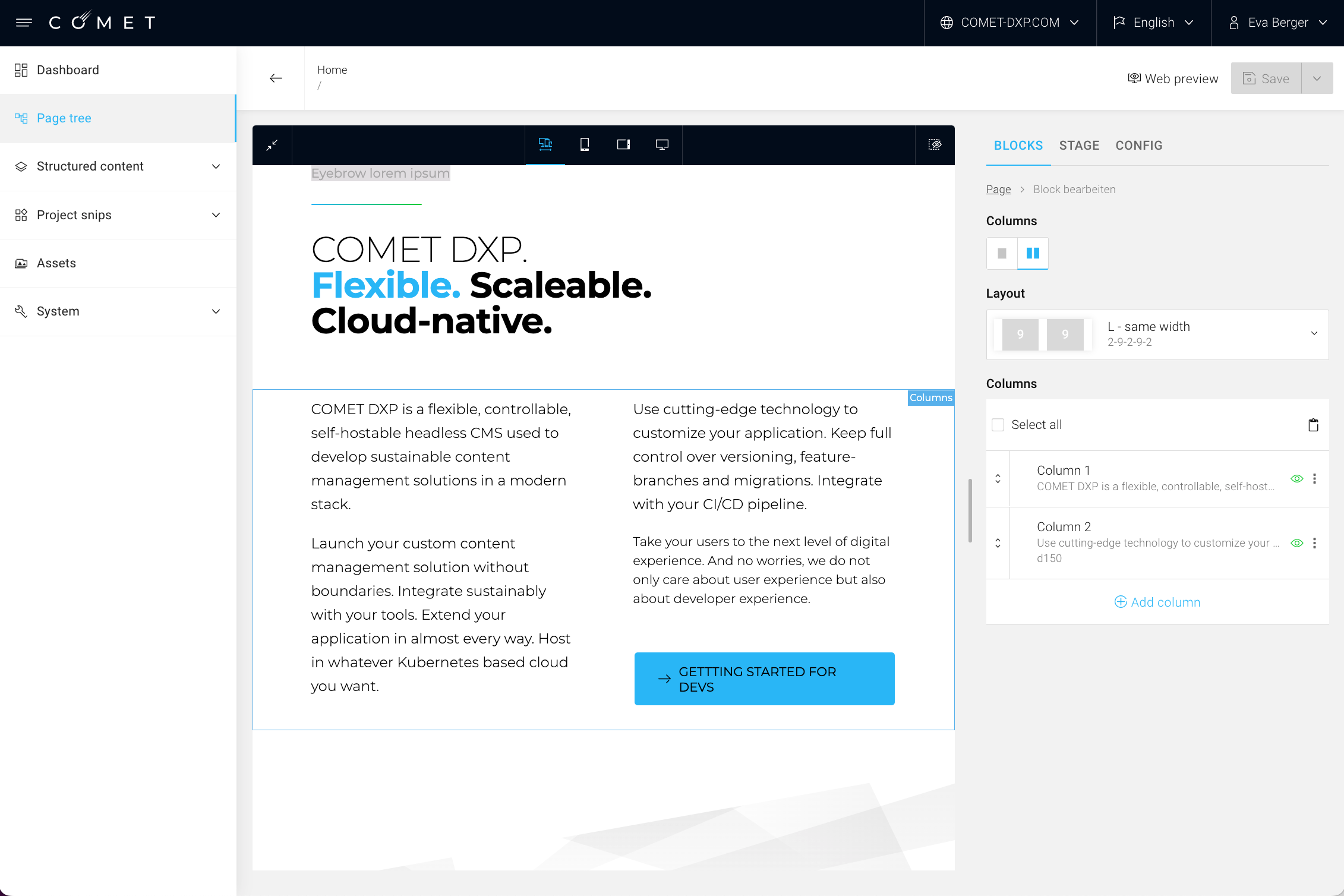Click the Dashboard grid icon
The width and height of the screenshot is (1344, 896).
pos(21,70)
